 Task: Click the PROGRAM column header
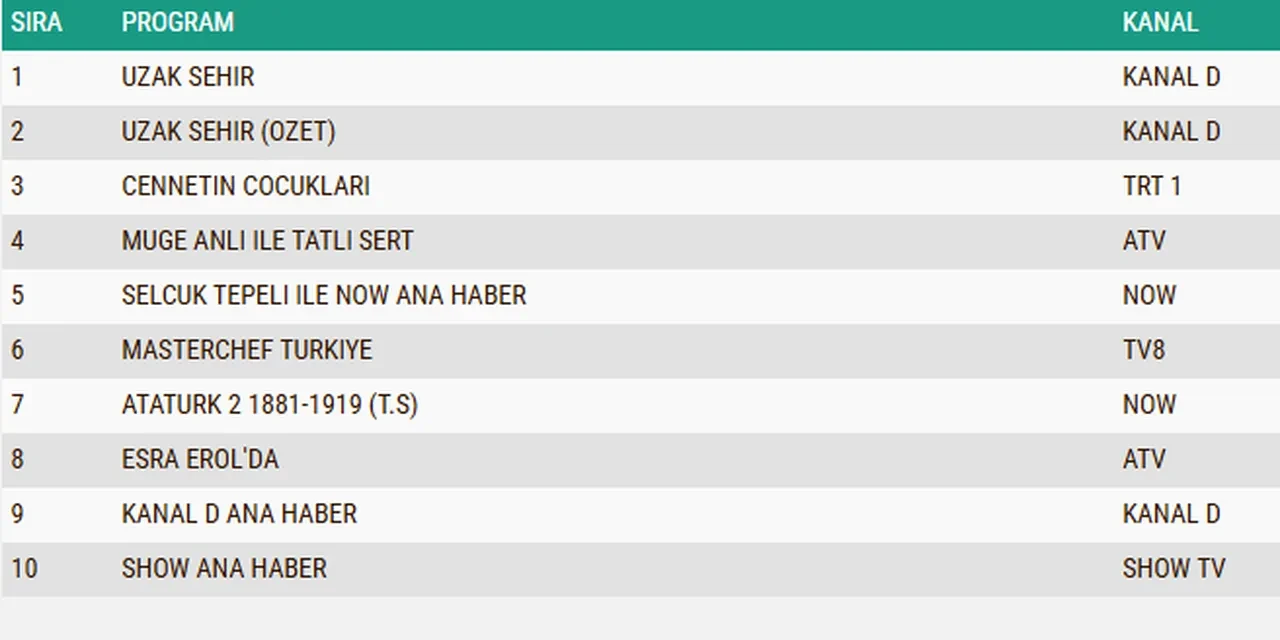[178, 23]
